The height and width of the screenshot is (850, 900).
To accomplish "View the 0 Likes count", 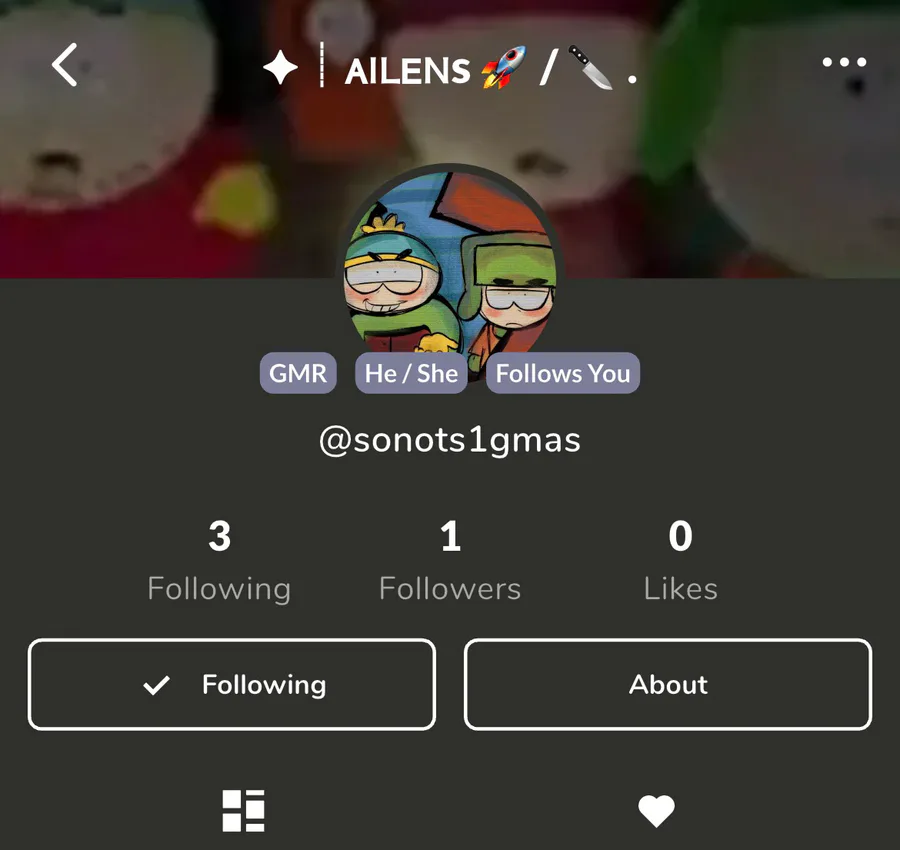I will tap(680, 561).
